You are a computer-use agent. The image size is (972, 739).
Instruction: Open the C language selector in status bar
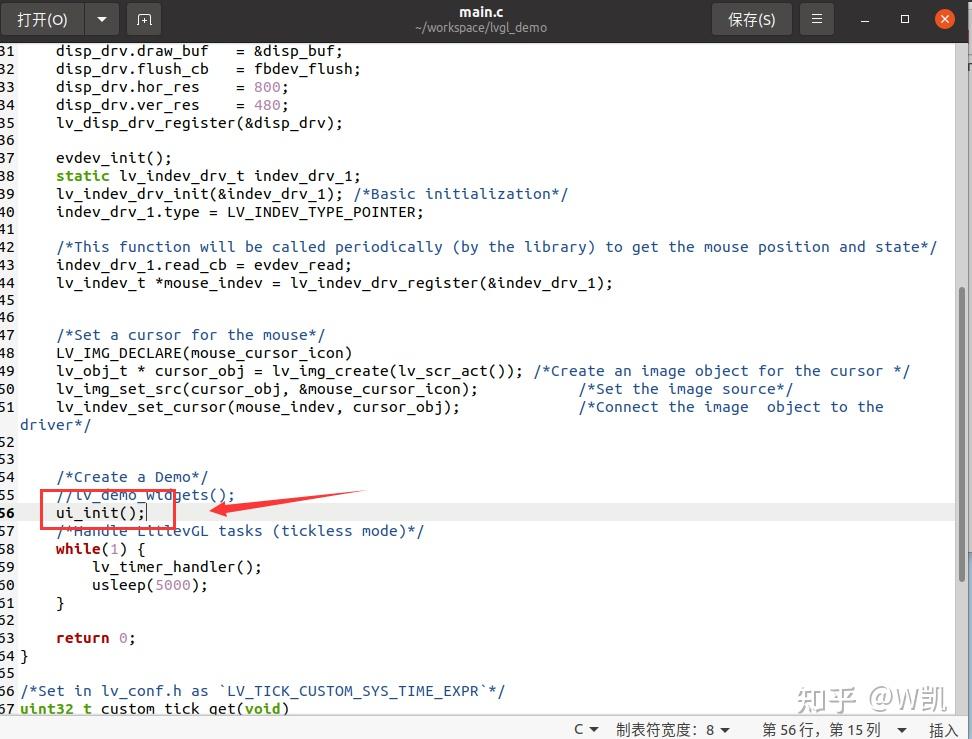(x=586, y=729)
